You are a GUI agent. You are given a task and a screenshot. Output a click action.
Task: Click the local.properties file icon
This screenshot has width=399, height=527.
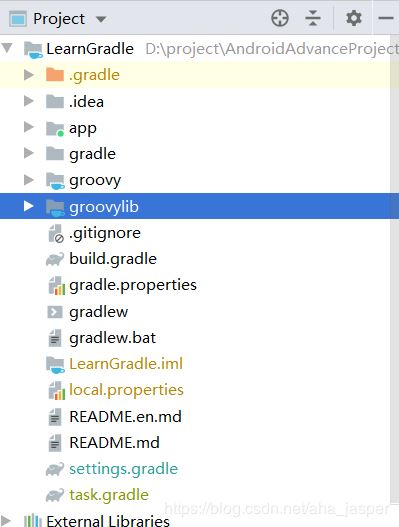56,391
